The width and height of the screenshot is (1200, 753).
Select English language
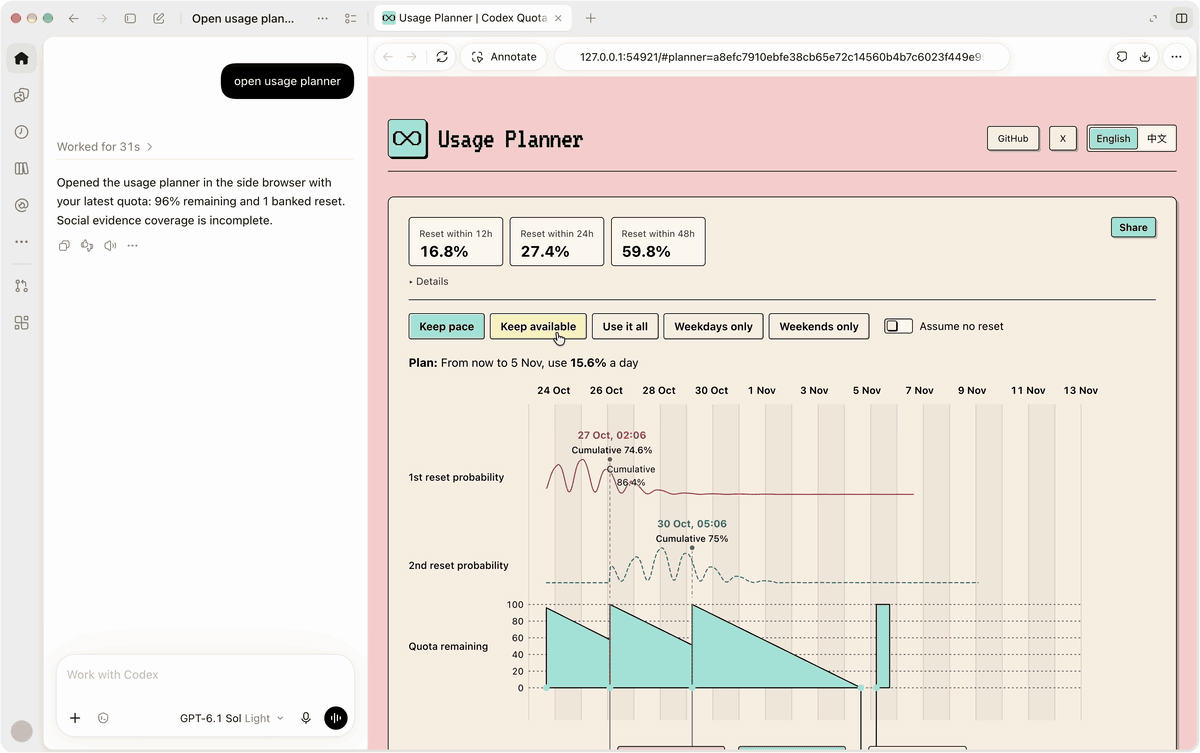coord(1113,139)
